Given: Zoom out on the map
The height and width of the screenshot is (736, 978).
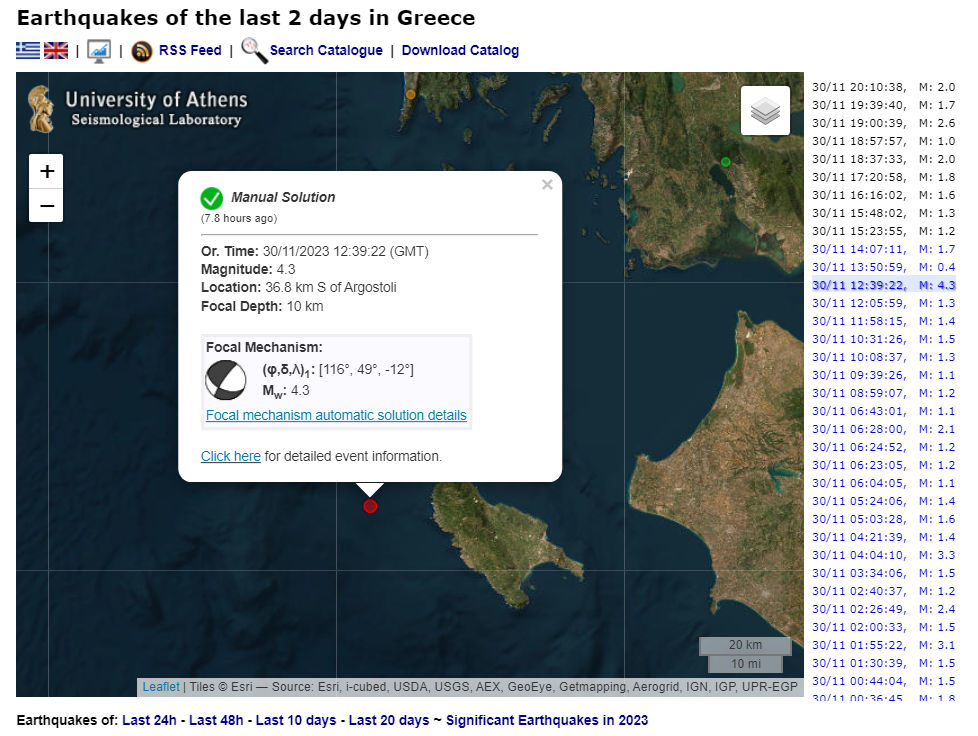Looking at the screenshot, I should (47, 206).
